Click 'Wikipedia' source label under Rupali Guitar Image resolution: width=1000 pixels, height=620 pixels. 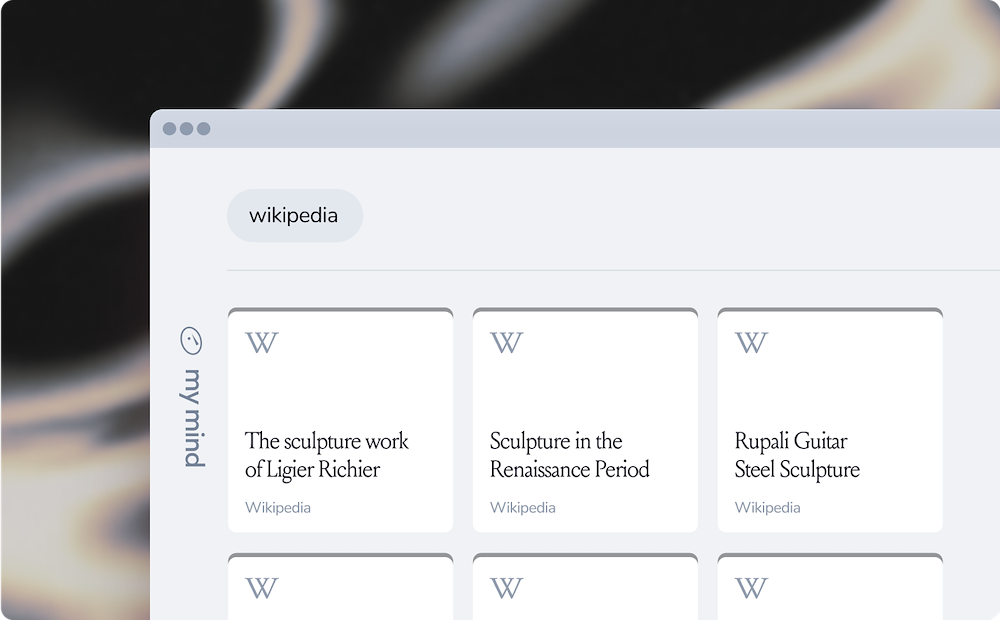pos(768,507)
